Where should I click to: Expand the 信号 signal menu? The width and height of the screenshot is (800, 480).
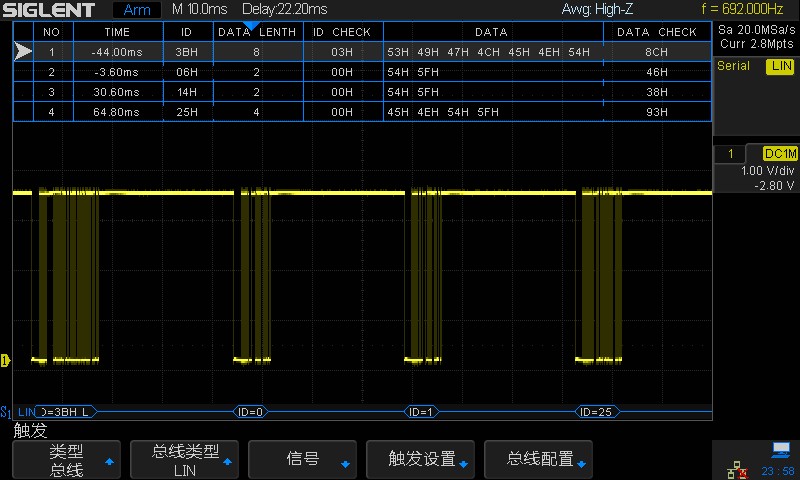(303, 460)
